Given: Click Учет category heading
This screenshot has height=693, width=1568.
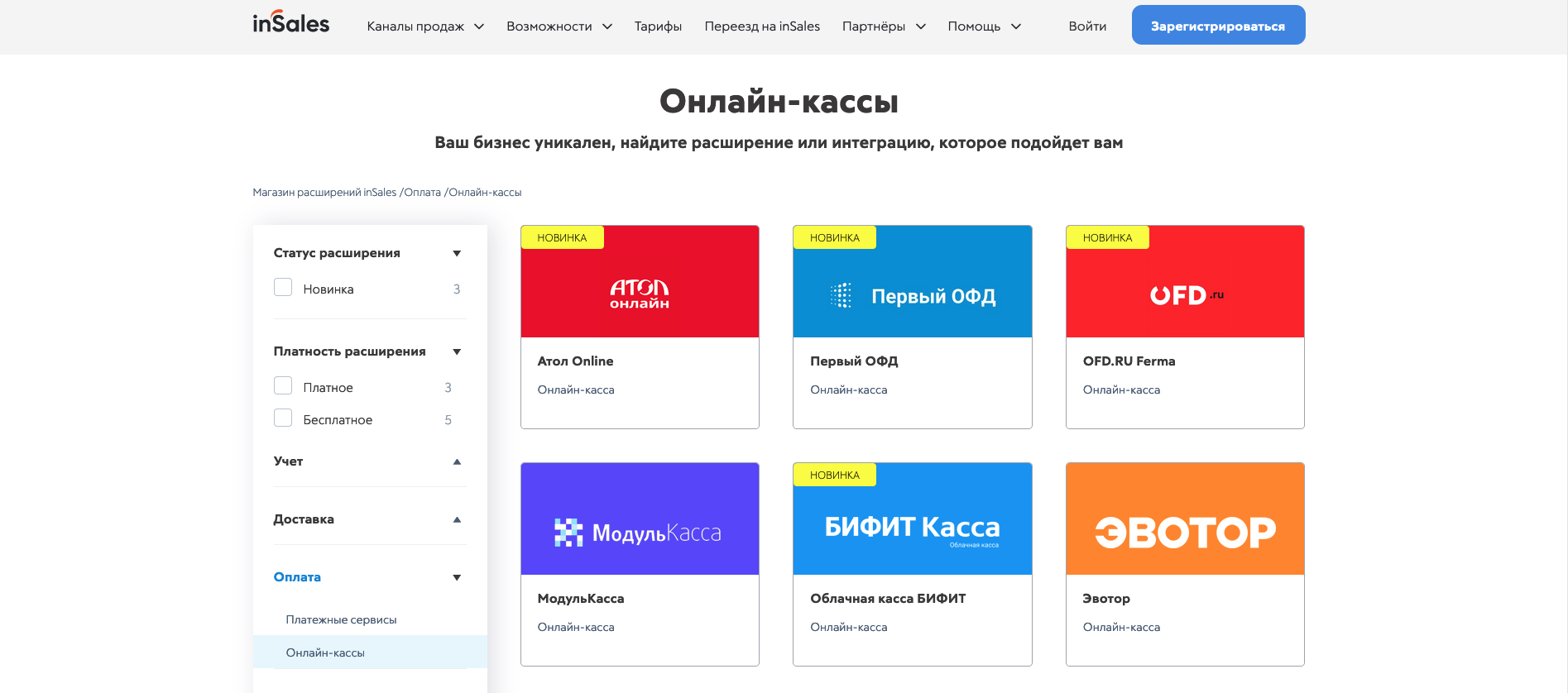Looking at the screenshot, I should (288, 461).
